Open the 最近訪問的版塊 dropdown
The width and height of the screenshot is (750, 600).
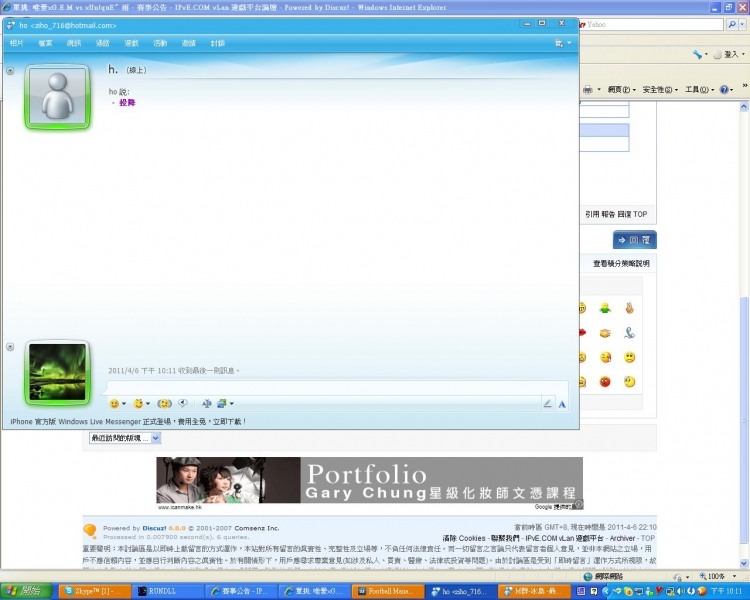pos(125,438)
